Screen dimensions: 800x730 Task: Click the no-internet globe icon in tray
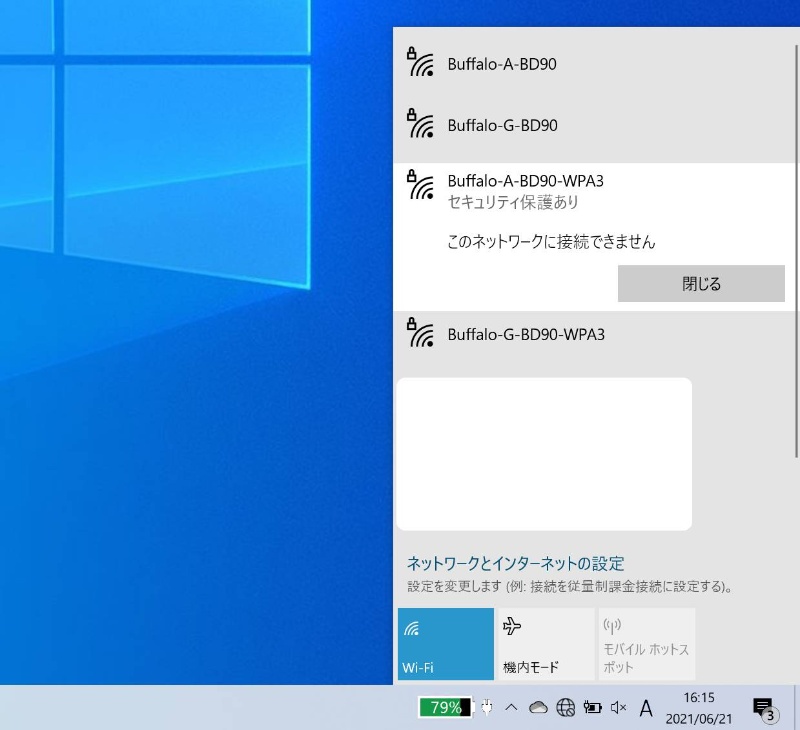pyautogui.click(x=563, y=707)
